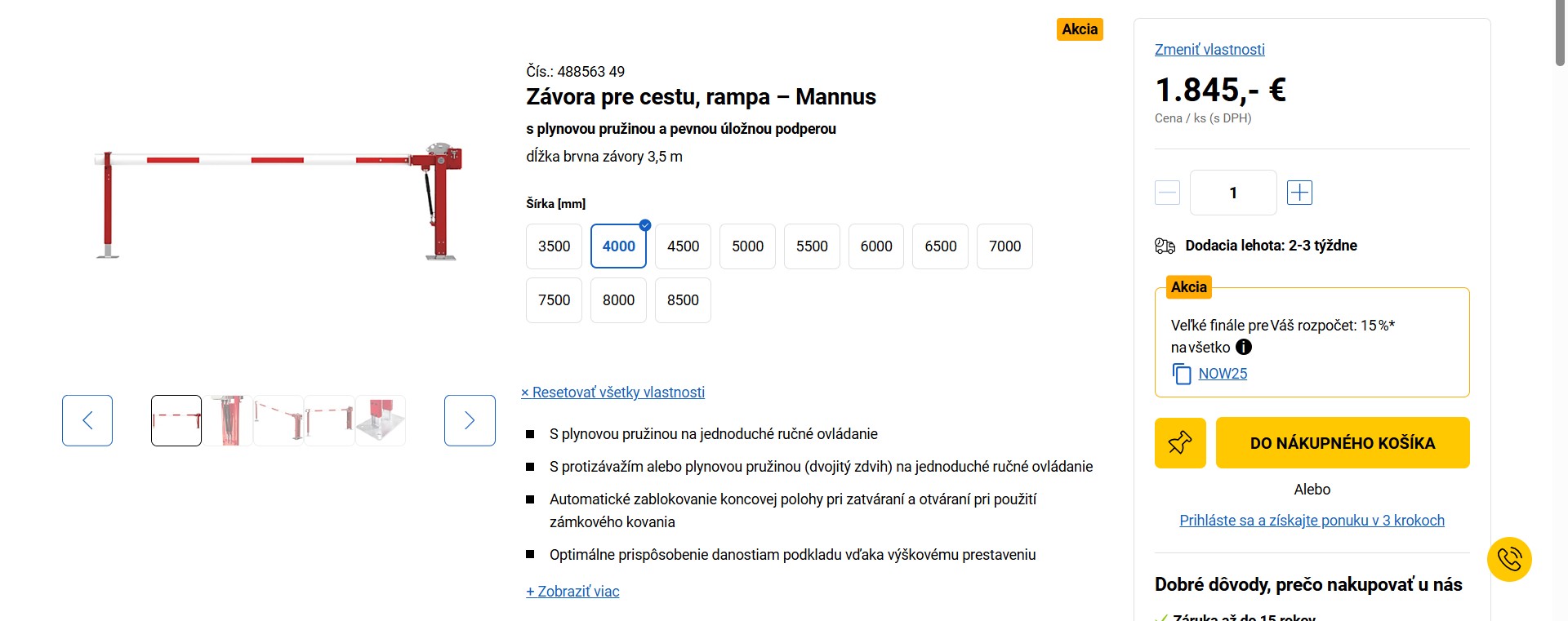1568x621 pixels.
Task: Open the promotion info icon
Action: [x=1244, y=348]
